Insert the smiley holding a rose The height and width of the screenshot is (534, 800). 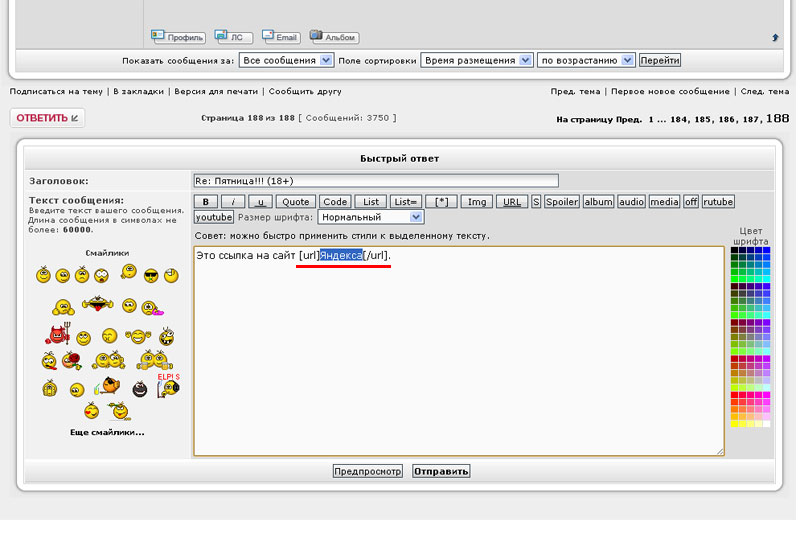click(x=71, y=360)
